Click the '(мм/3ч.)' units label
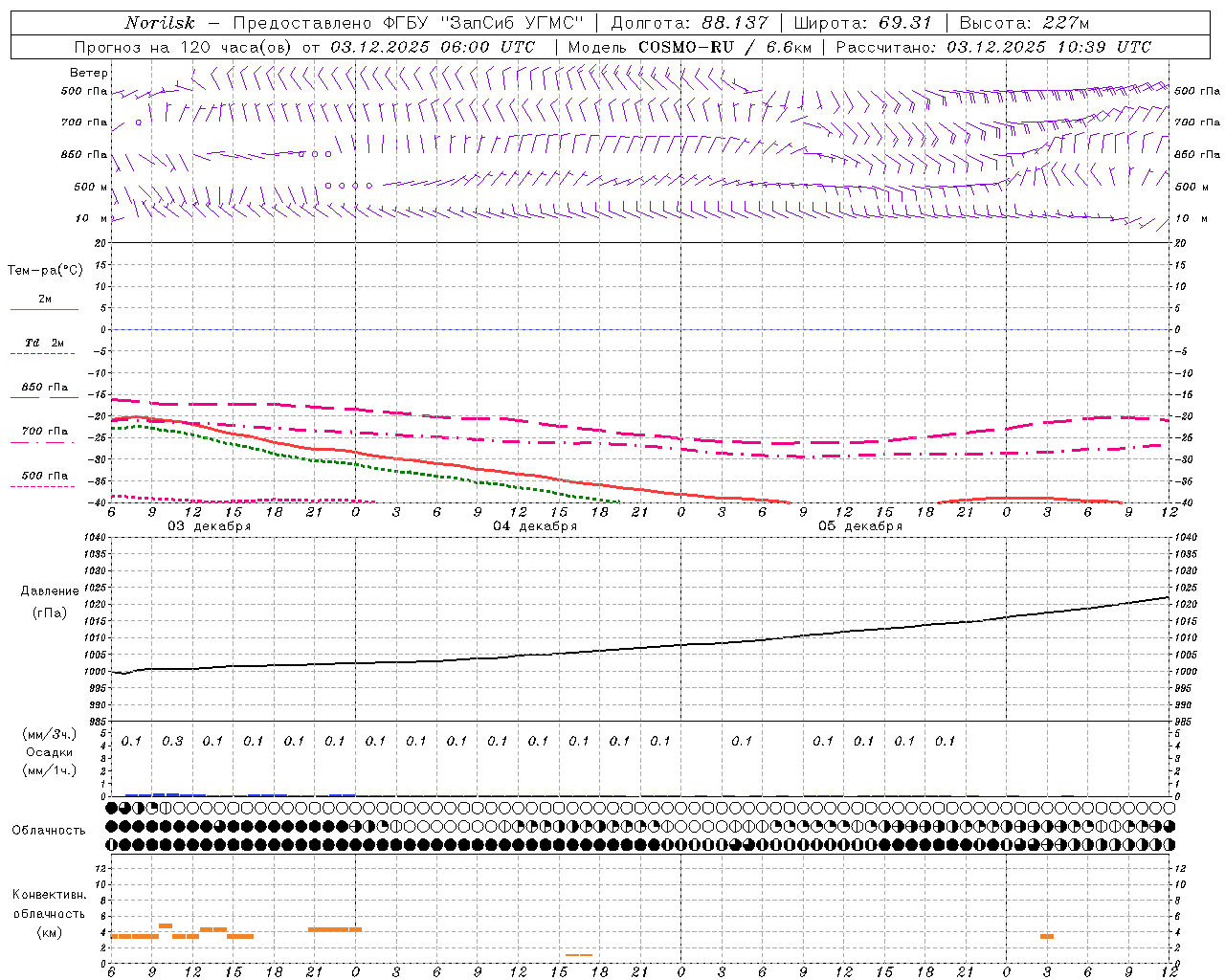The width and height of the screenshot is (1225, 980). 49,734
